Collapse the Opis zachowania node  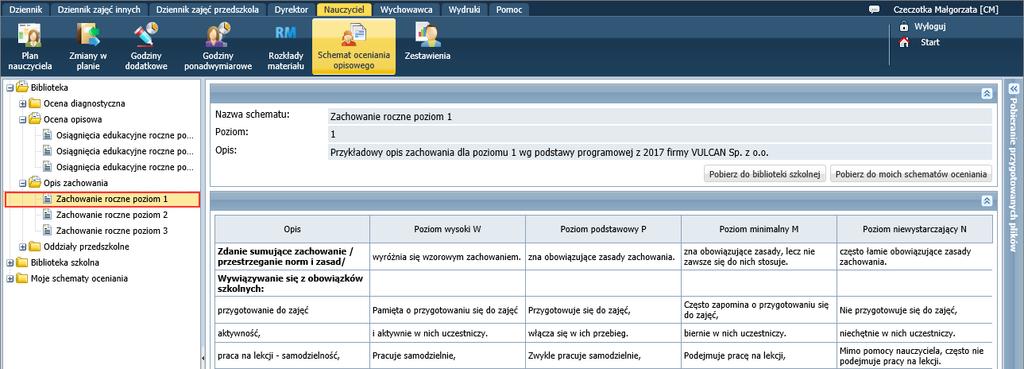pos(22,183)
